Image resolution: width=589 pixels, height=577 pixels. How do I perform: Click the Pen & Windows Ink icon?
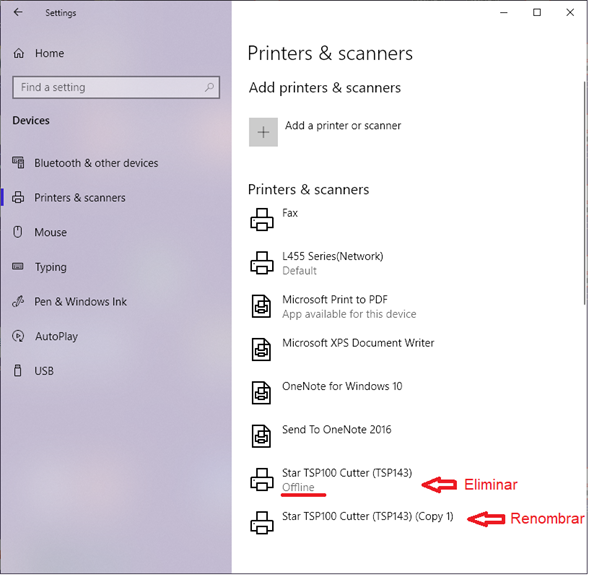click(18, 301)
